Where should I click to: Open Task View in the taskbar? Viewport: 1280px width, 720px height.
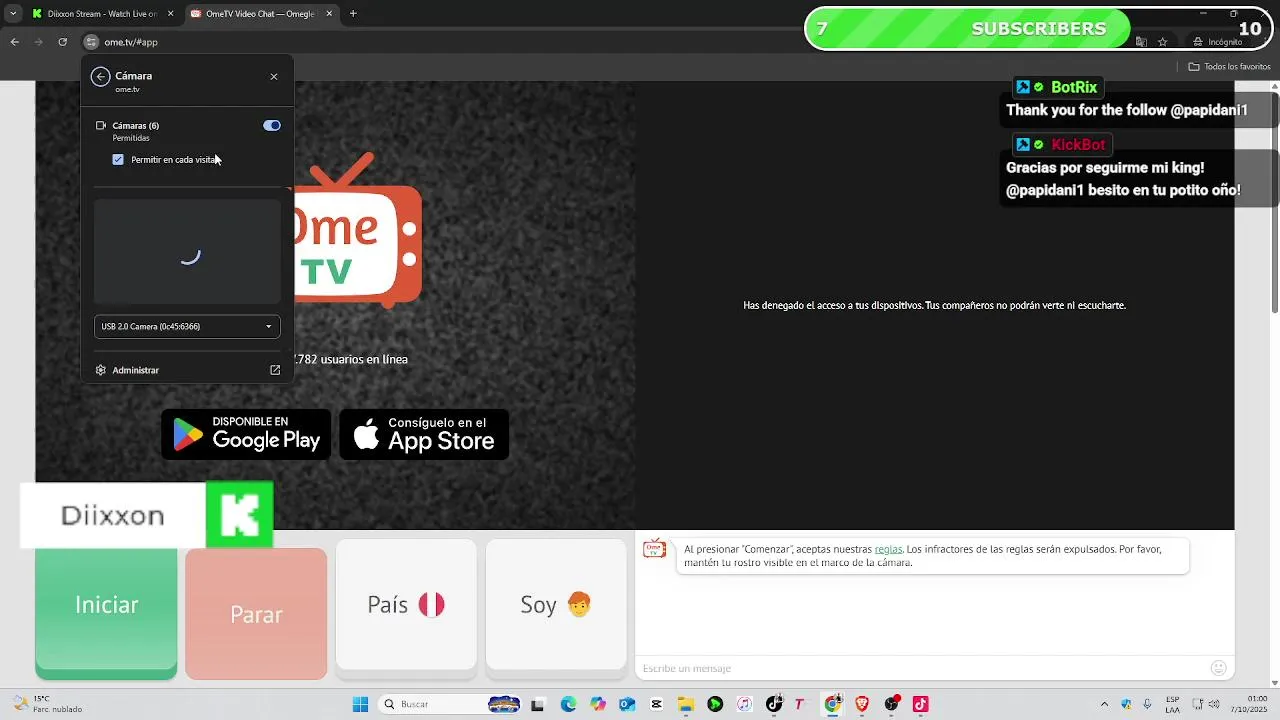point(537,705)
